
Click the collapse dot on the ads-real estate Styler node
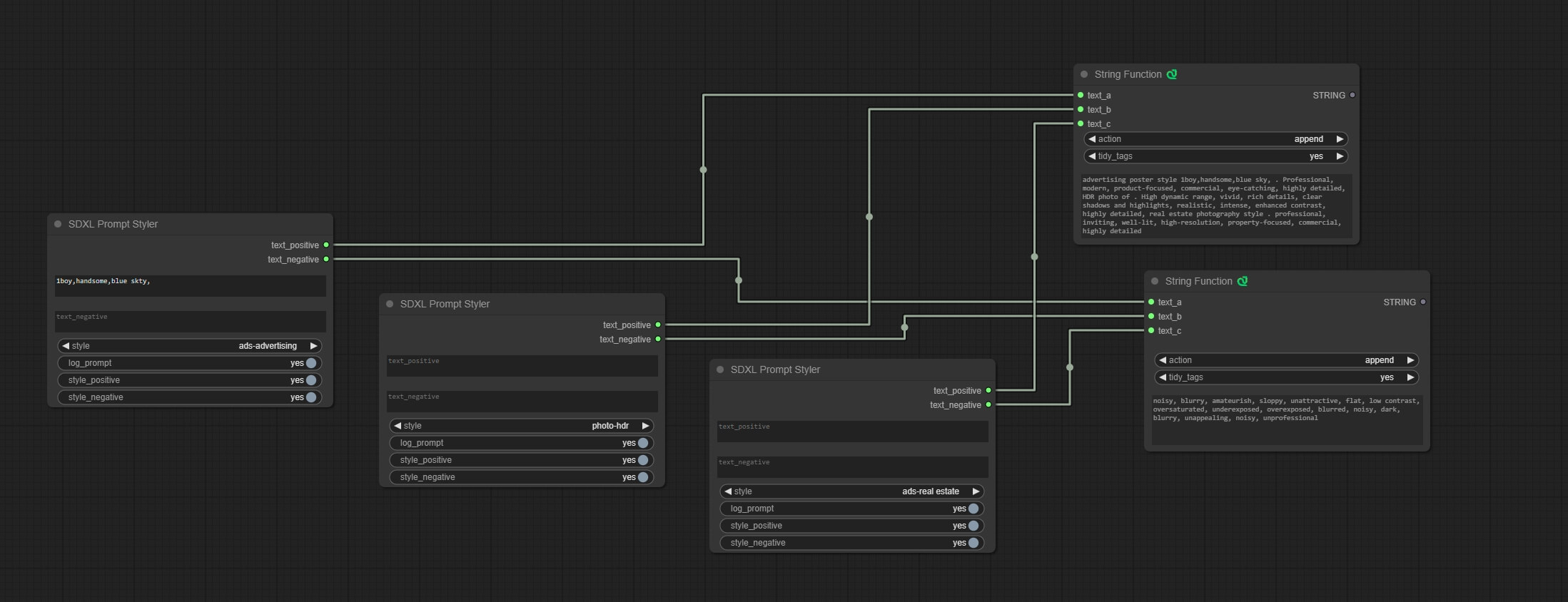tap(720, 369)
